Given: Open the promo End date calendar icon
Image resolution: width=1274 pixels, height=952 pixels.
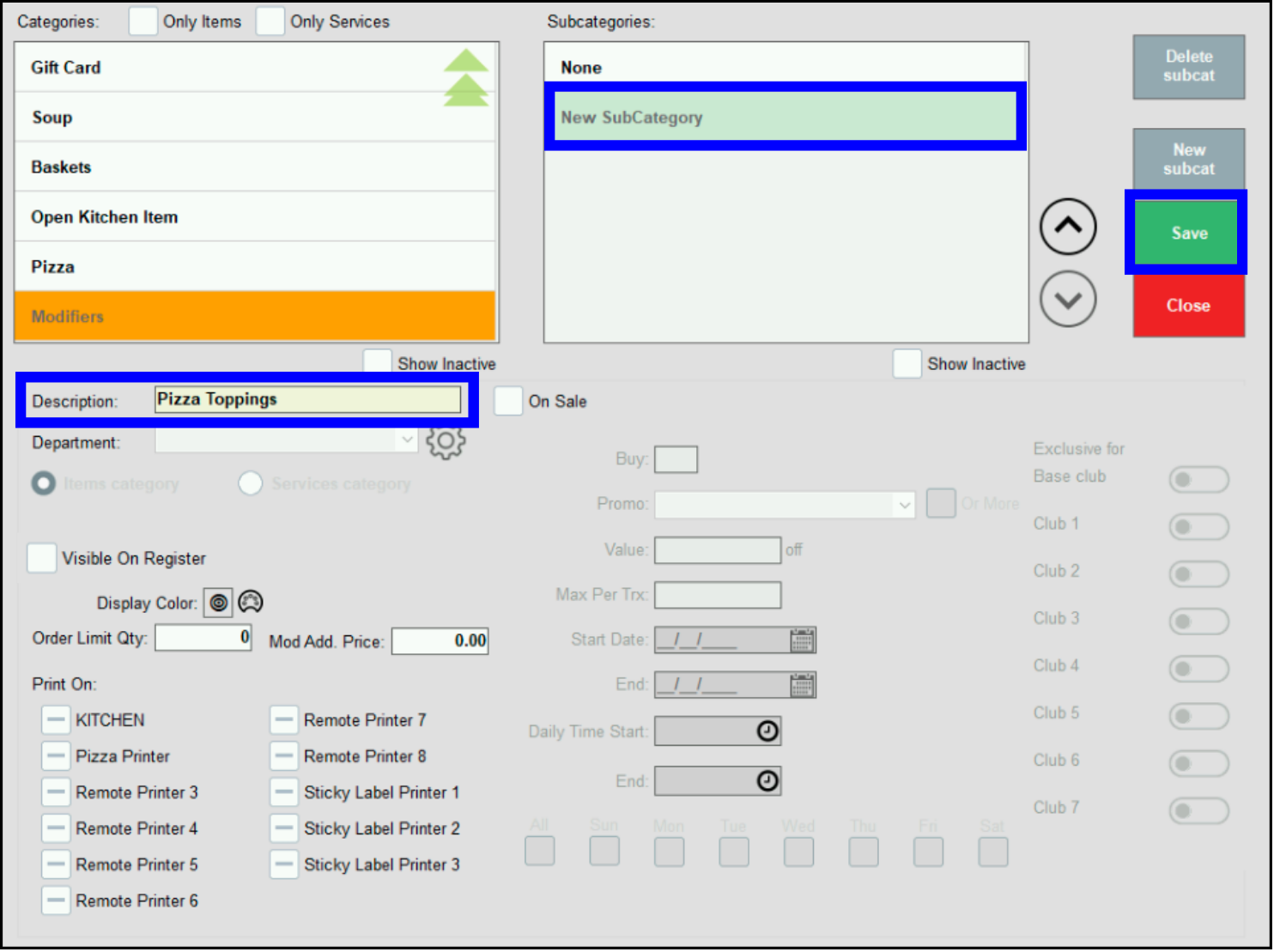Looking at the screenshot, I should coord(803,685).
